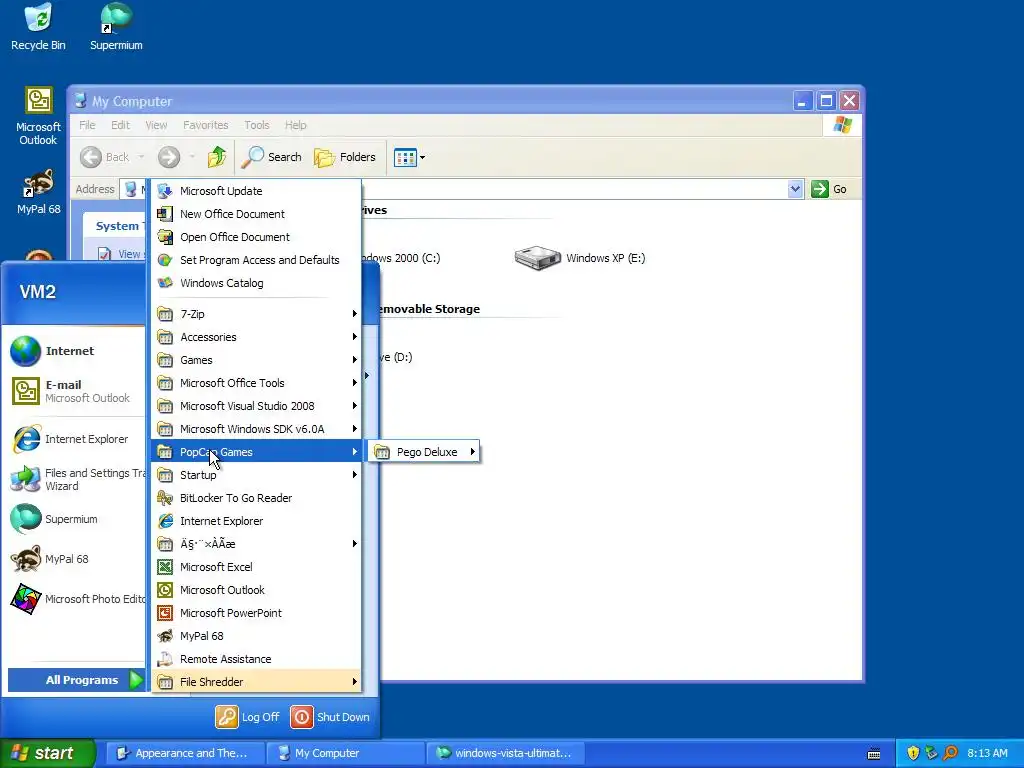The width and height of the screenshot is (1024, 768).
Task: Start Microsoft PowerPoint
Action: pyautogui.click(x=256, y=613)
